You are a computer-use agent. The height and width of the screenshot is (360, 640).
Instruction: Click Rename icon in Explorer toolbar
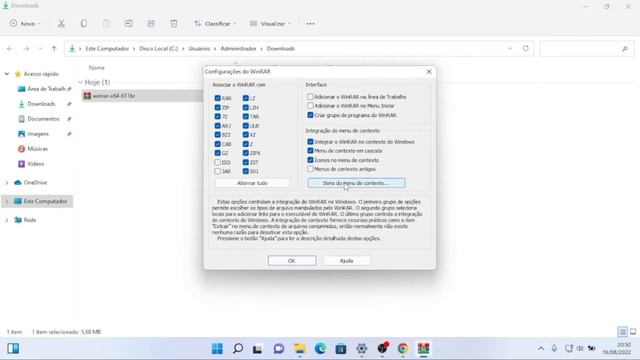129,24
